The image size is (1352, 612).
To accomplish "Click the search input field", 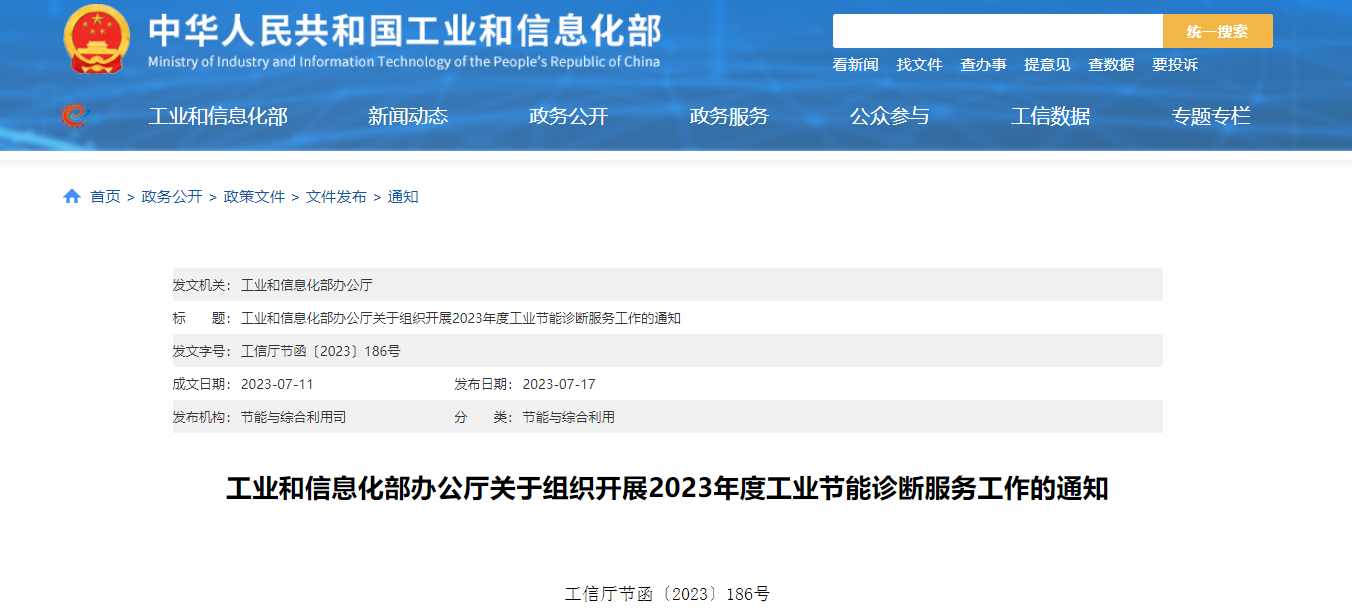I will pos(998,31).
